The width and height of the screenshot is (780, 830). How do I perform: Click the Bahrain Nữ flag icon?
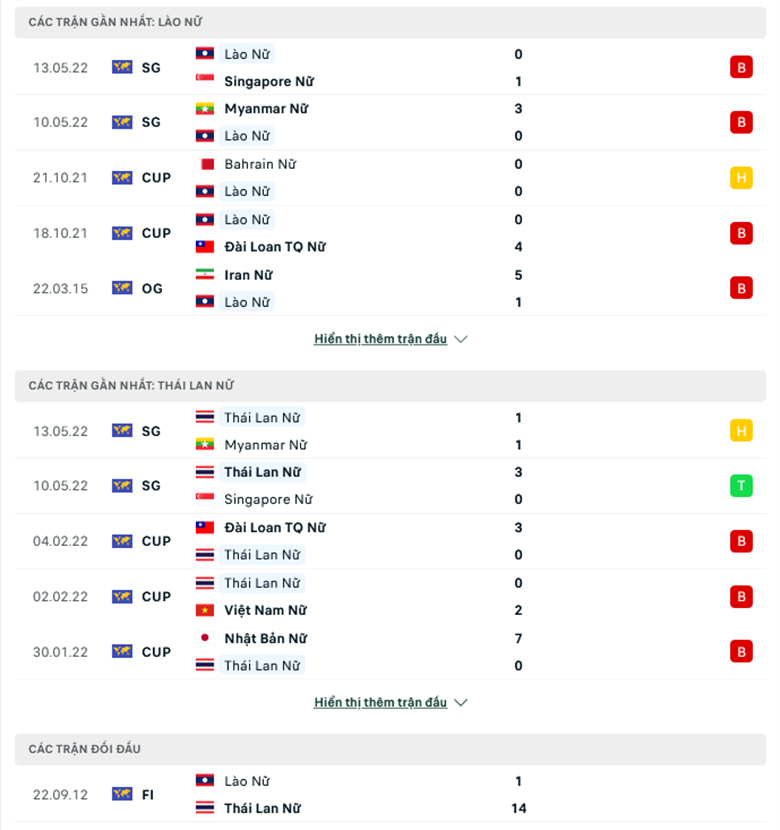(x=205, y=164)
